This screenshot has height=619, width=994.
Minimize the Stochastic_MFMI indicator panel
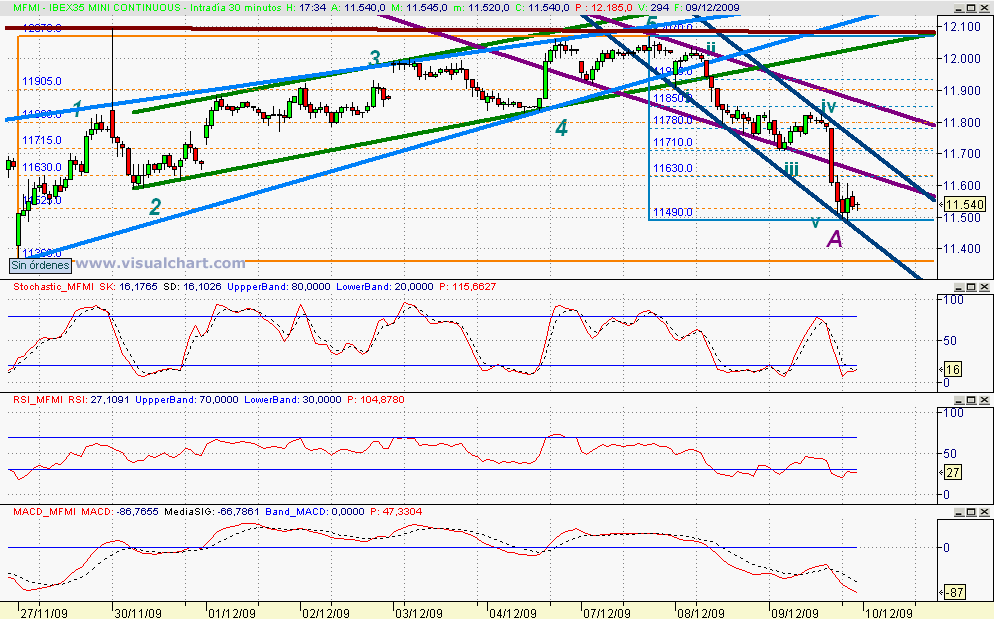(x=959, y=287)
